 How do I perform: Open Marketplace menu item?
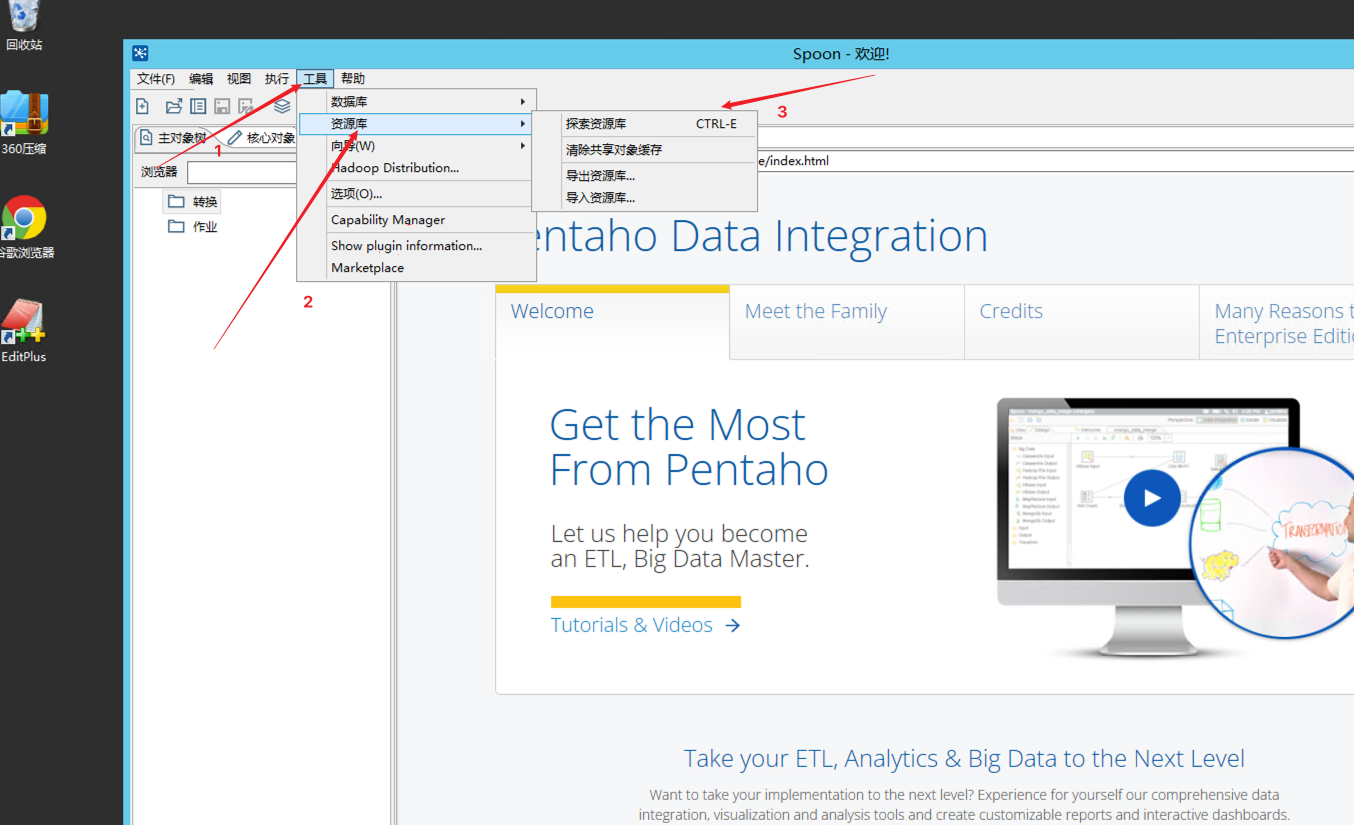(416, 268)
